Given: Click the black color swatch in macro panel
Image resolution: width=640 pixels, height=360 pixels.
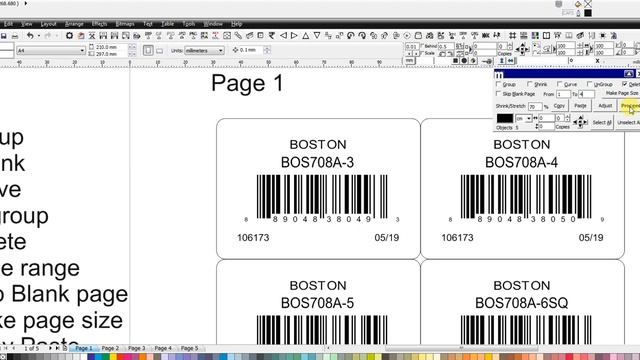Looking at the screenshot, I should tap(504, 118).
